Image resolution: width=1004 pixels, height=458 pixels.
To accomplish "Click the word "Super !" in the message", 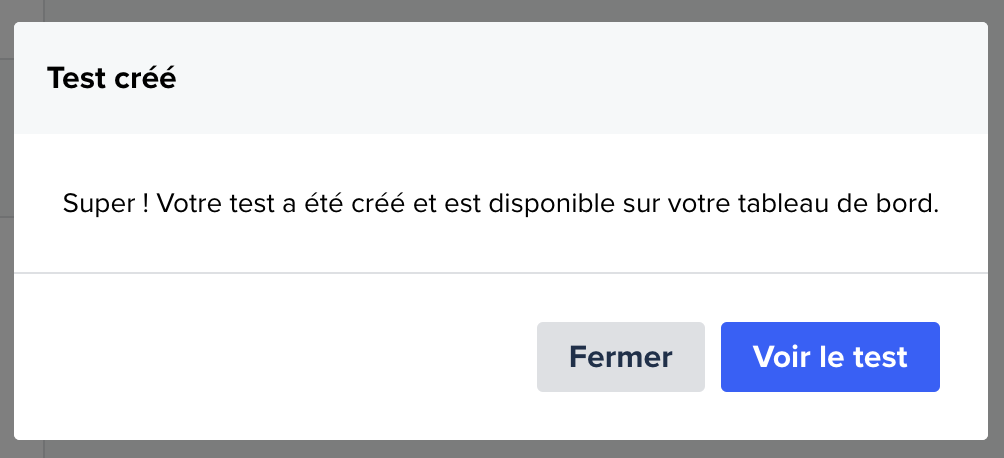I will tap(105, 204).
